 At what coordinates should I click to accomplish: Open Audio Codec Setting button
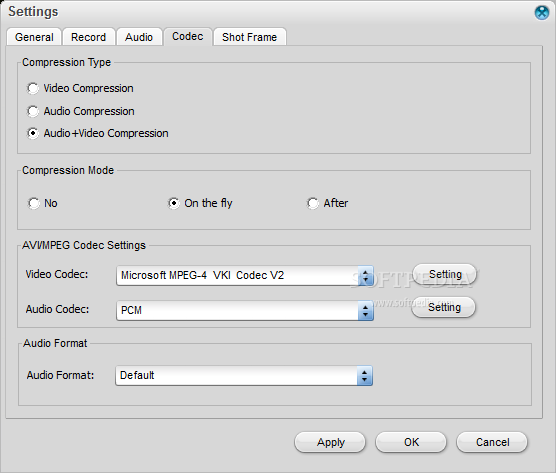coord(444,307)
